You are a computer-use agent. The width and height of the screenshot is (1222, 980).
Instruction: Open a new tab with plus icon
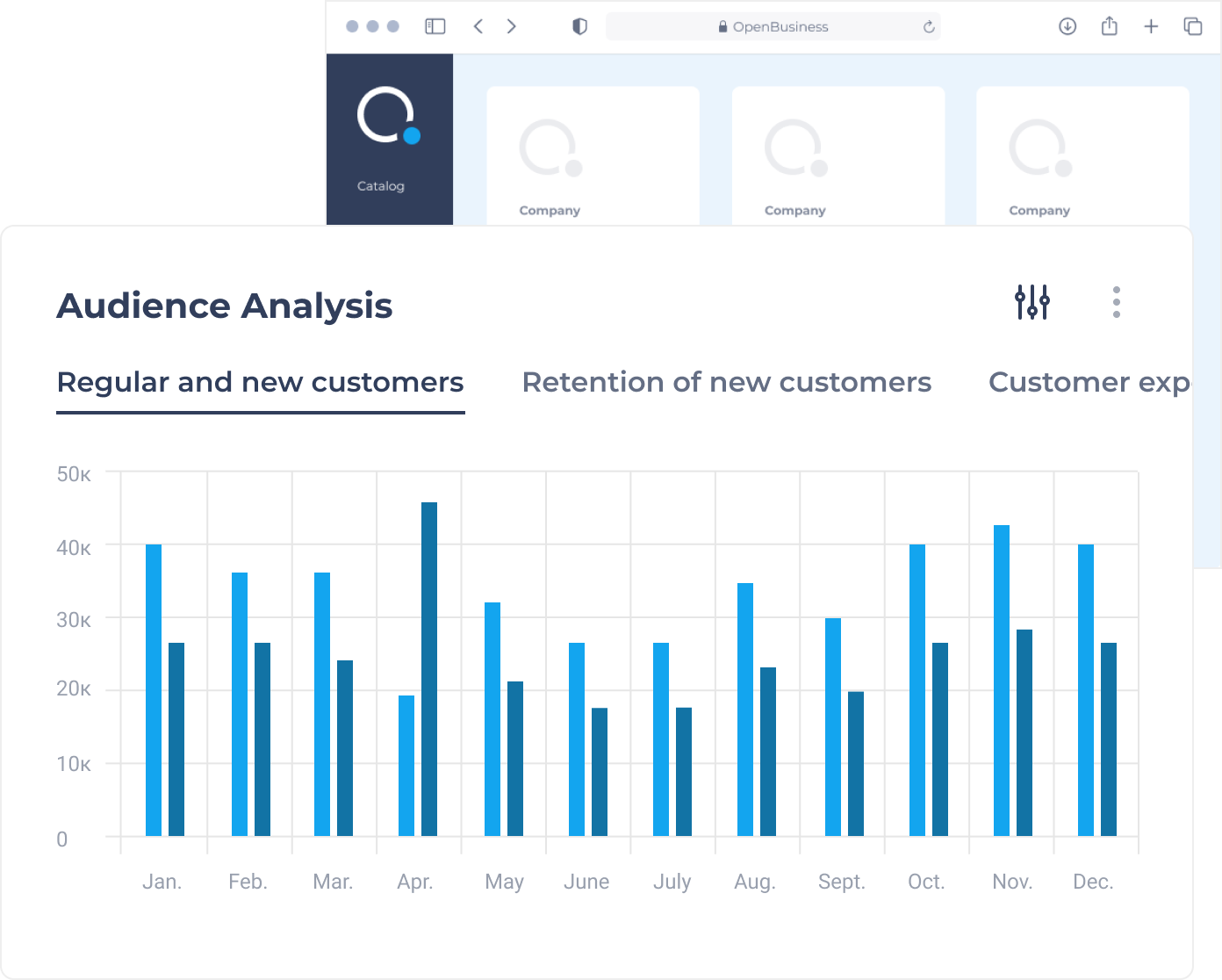click(x=1151, y=26)
